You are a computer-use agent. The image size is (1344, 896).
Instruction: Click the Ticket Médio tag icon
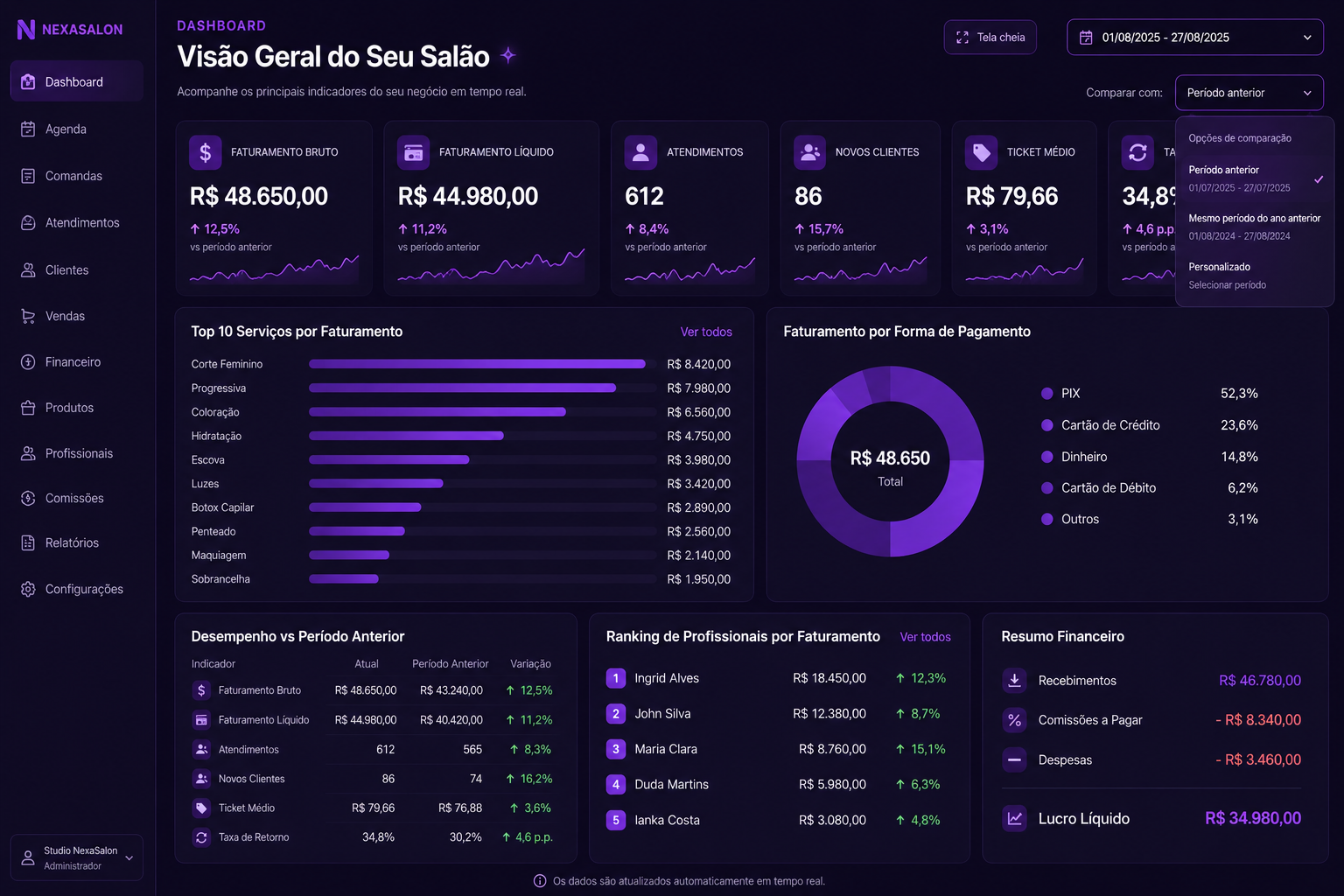982,152
